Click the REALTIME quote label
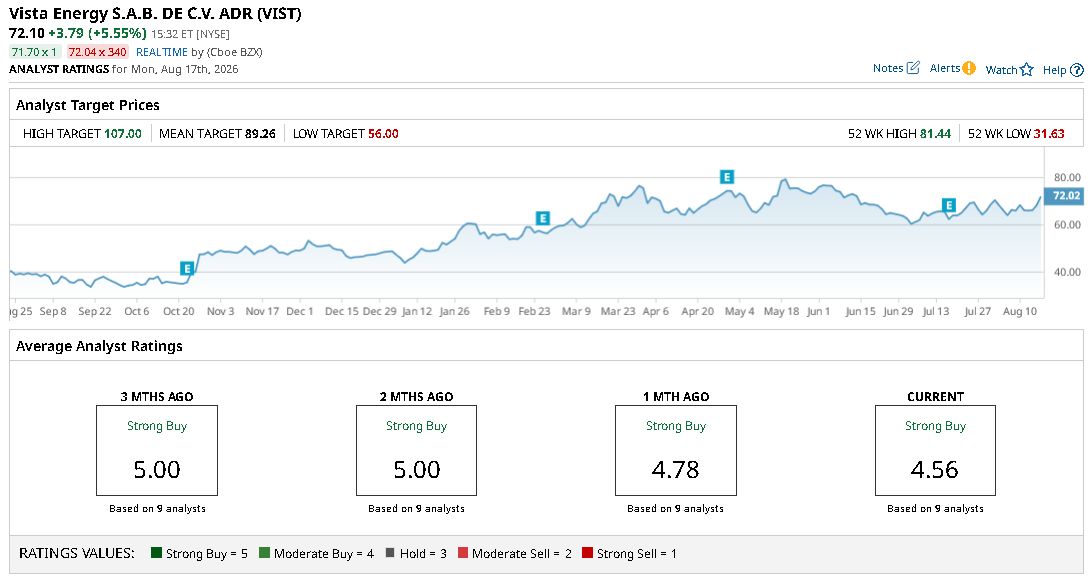Screen dimensions: 1091x587 pyautogui.click(x=161, y=52)
